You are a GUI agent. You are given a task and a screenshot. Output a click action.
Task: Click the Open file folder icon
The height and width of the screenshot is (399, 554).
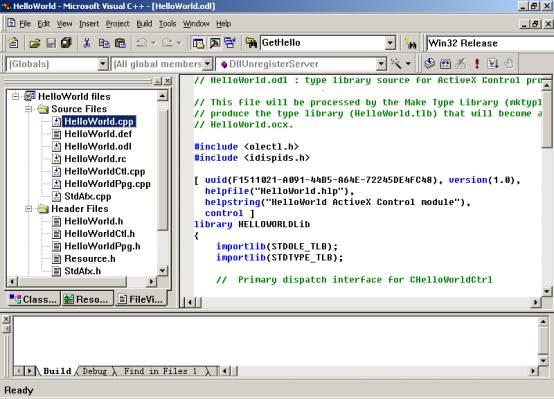(35, 43)
